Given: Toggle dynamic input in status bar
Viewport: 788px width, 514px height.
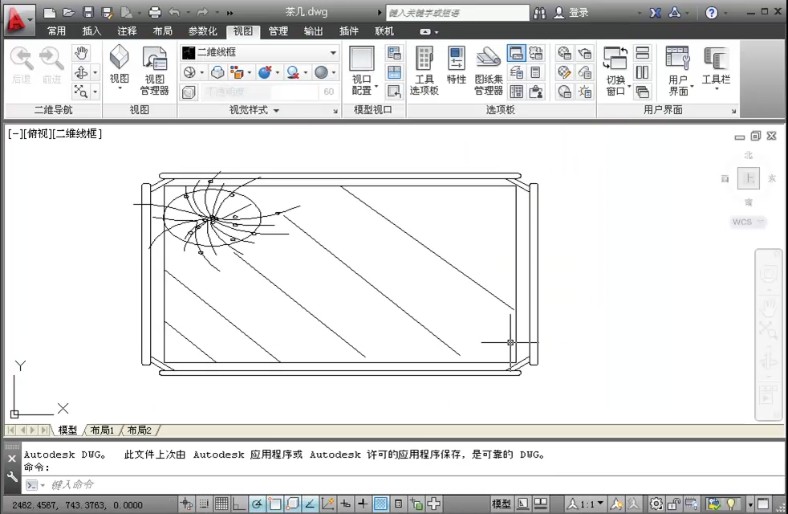Looking at the screenshot, I should pos(345,503).
